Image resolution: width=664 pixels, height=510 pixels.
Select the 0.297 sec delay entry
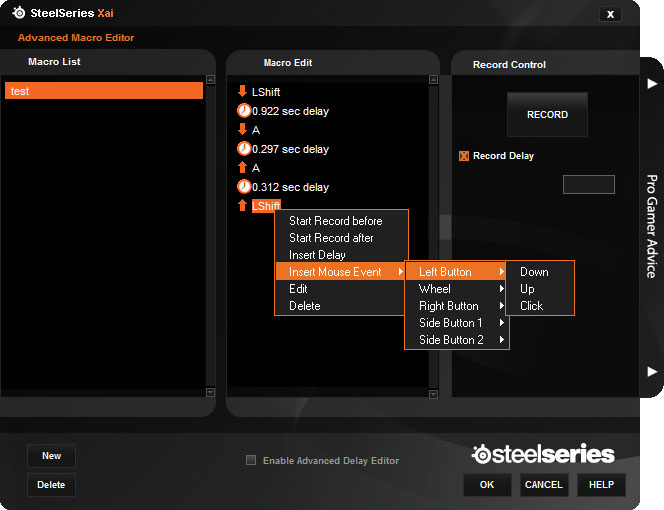[290, 149]
